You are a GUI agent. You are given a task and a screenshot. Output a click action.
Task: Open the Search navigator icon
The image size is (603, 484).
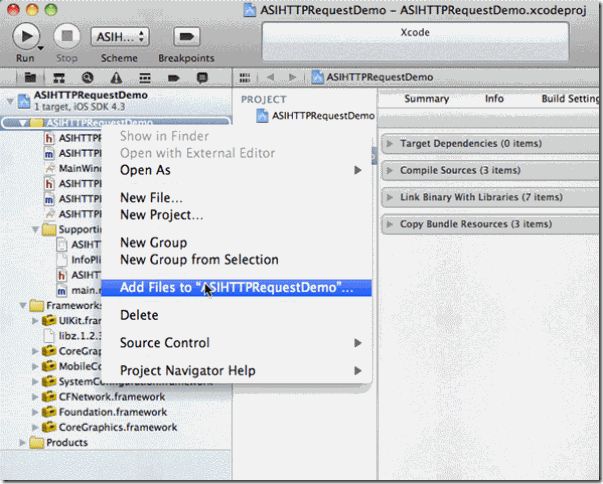click(x=88, y=77)
